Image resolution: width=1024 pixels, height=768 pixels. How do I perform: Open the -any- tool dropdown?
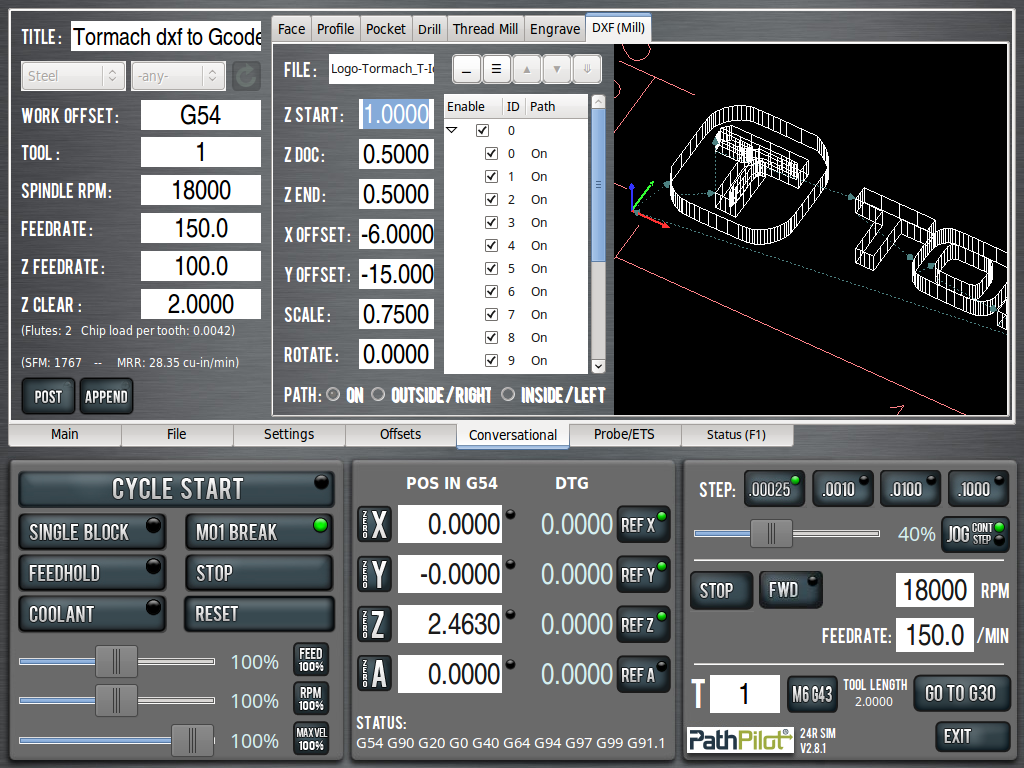coord(178,75)
